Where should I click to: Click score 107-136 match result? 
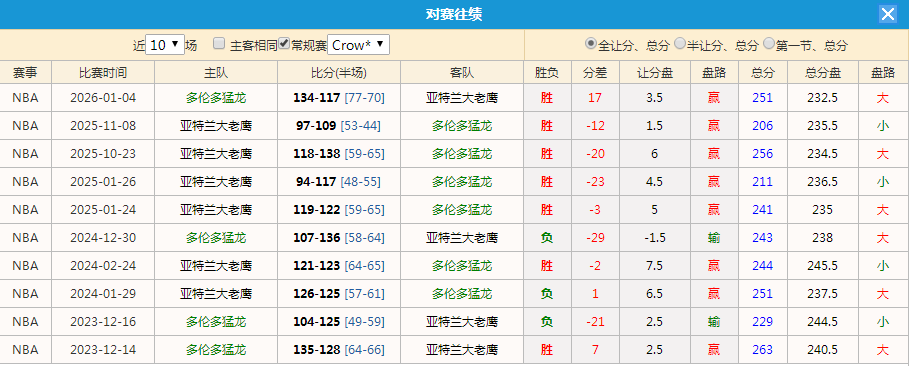pos(317,238)
